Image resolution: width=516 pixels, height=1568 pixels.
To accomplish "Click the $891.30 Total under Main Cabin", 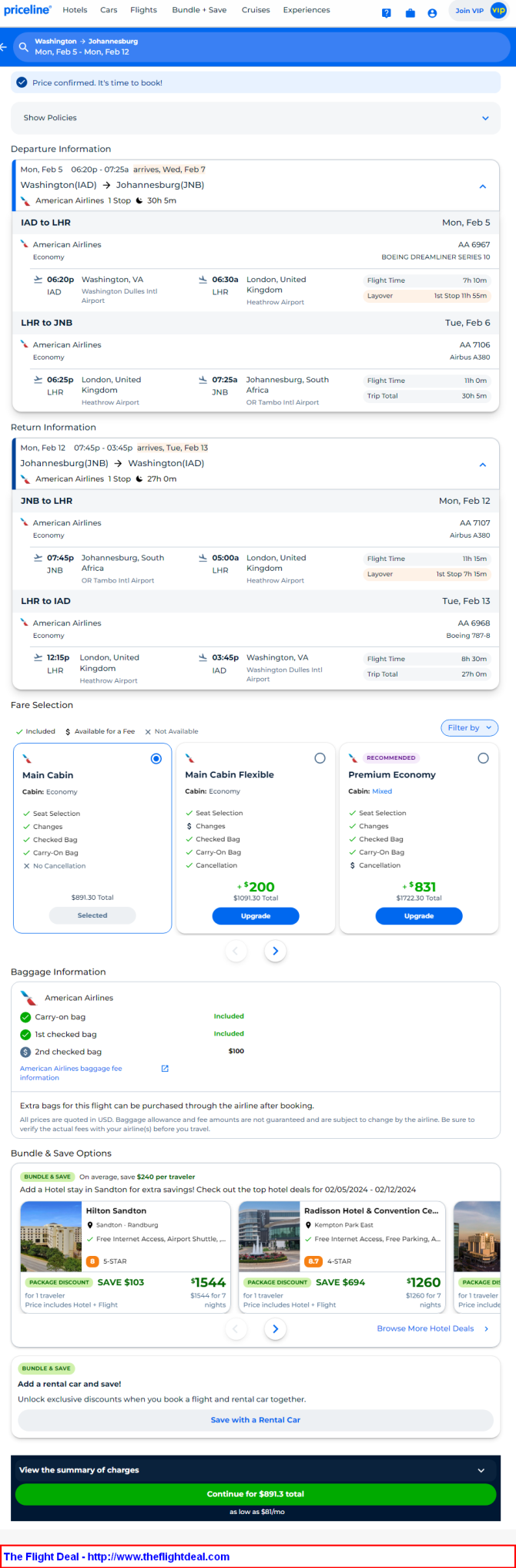I will click(92, 898).
